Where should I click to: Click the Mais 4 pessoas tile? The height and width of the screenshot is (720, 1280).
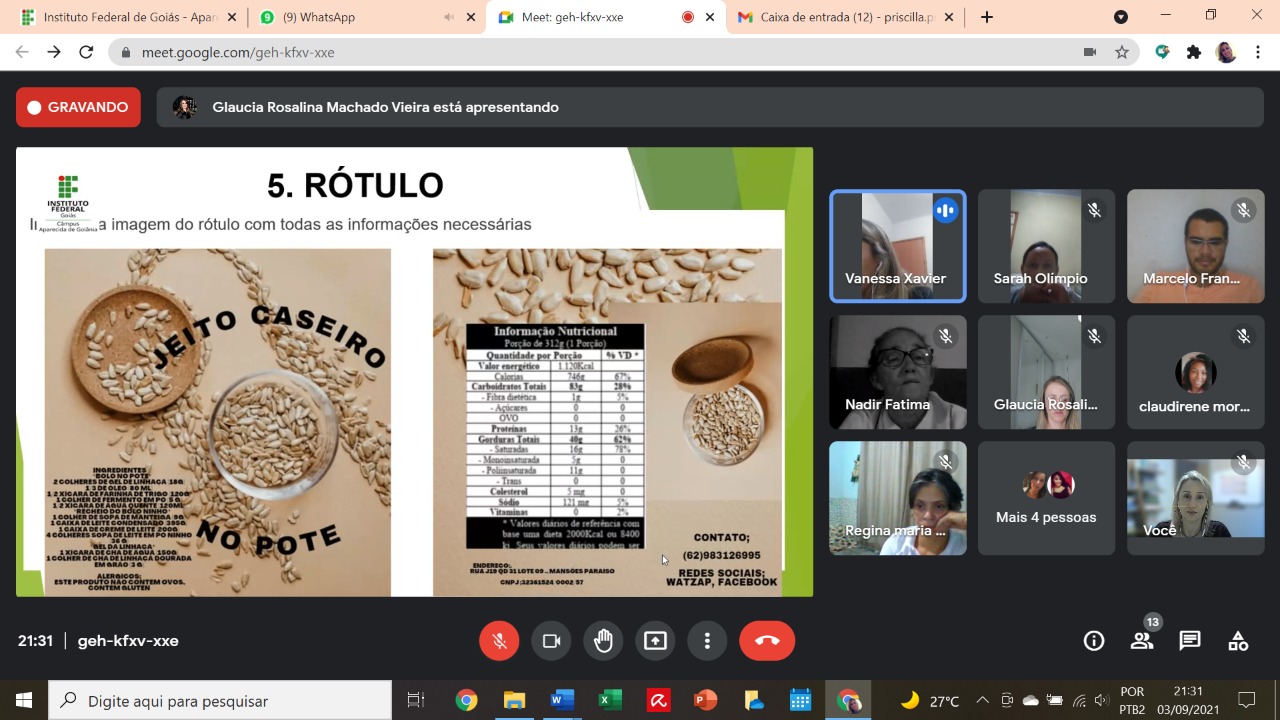point(1046,499)
